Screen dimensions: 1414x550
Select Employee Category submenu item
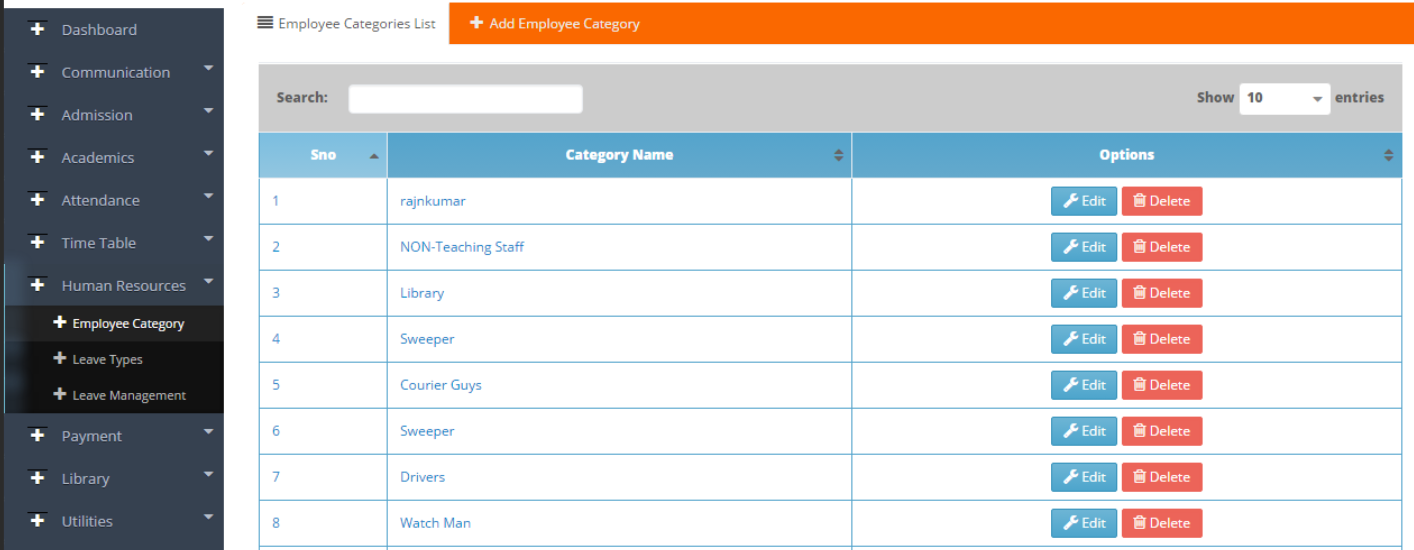114,323
